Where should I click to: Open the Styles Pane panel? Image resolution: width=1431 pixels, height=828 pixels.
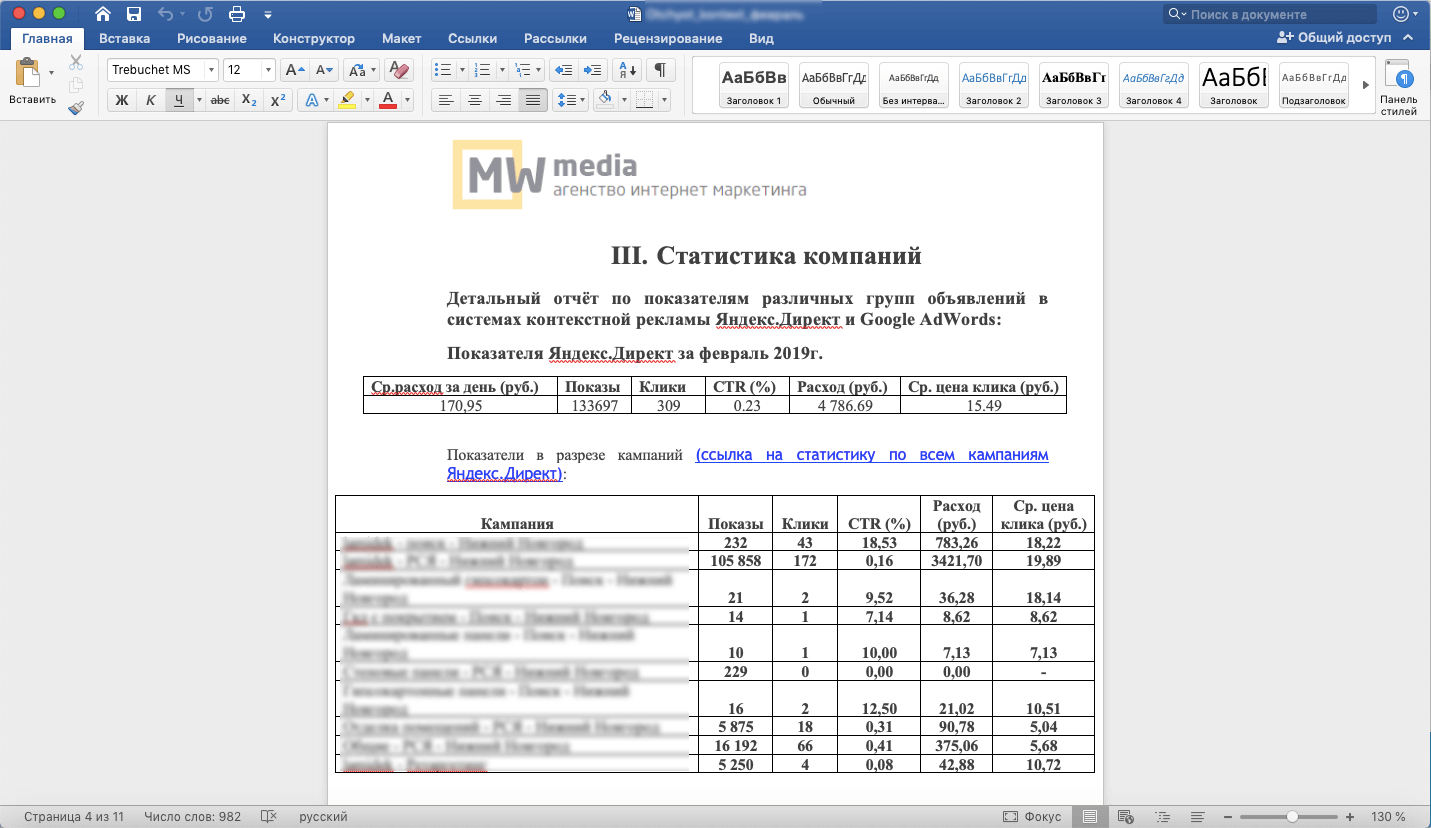[x=1398, y=87]
